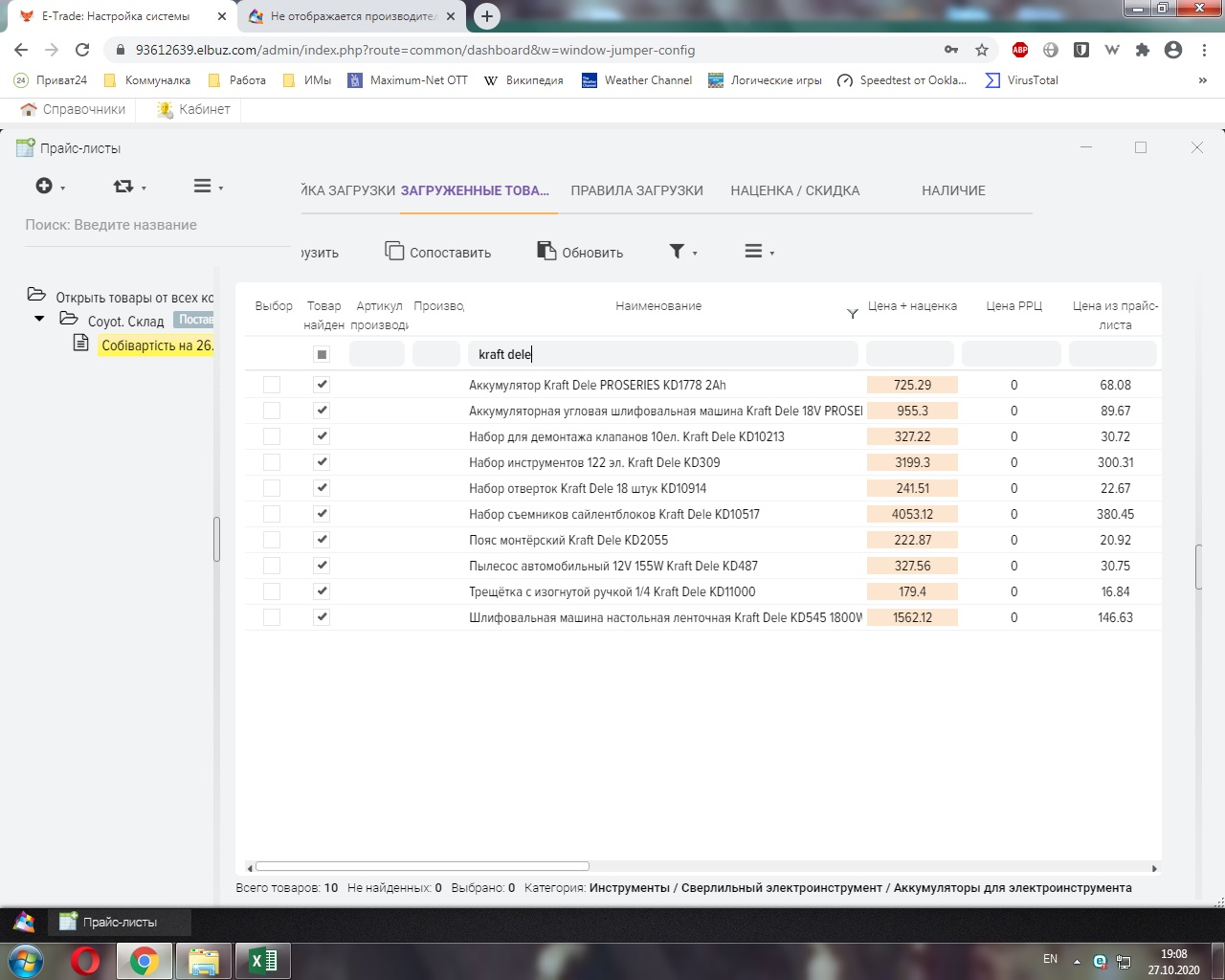
Task: Toggle Товар найден checkbox for Набор отверток row
Action: 322,488
